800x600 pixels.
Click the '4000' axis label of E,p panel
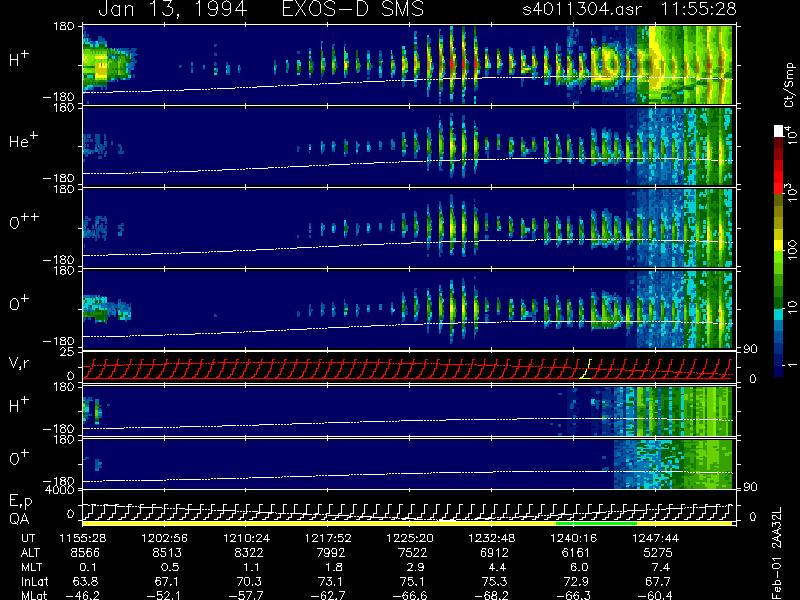(x=62, y=490)
